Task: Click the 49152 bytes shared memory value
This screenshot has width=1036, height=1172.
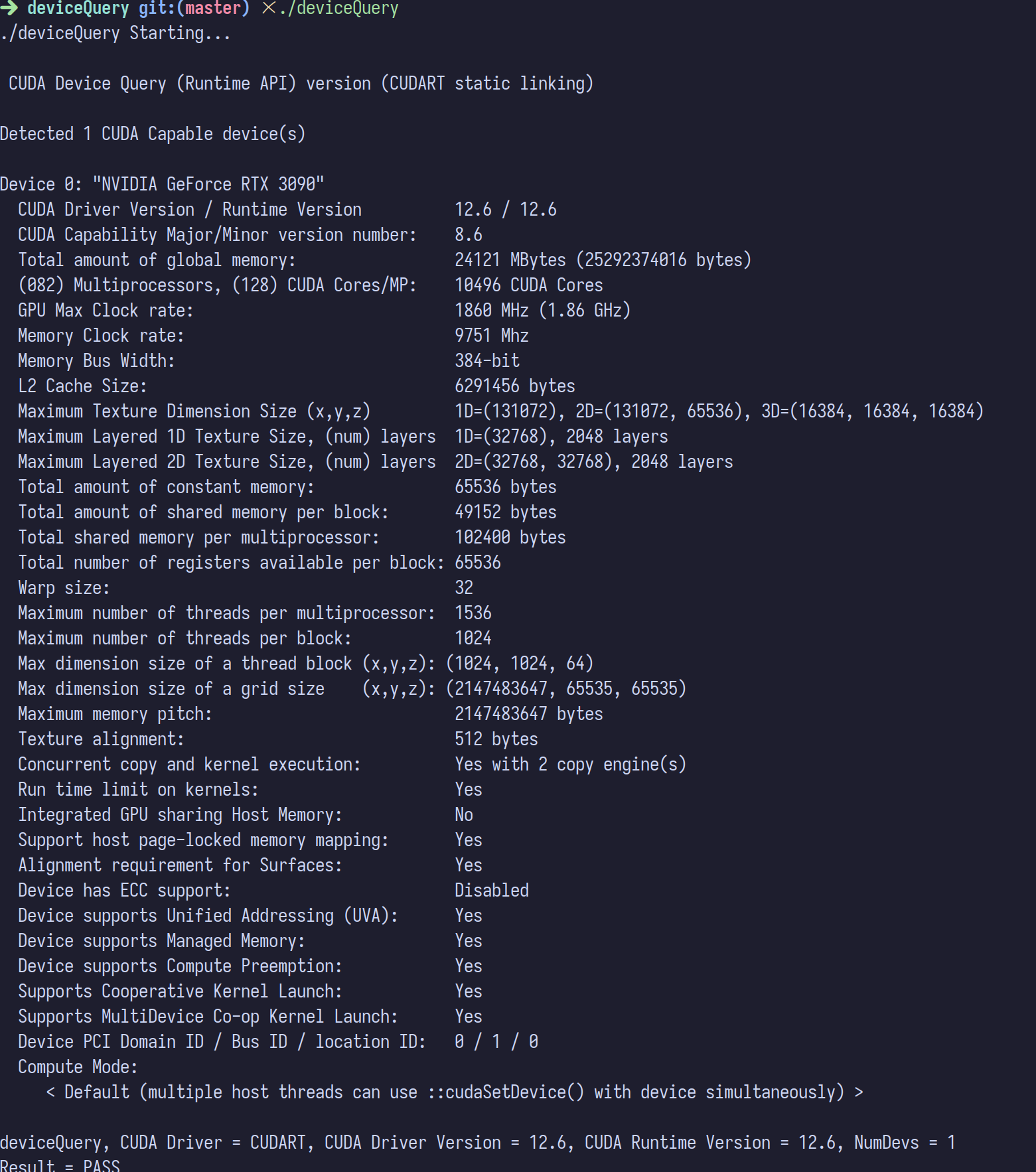Action: [x=505, y=512]
